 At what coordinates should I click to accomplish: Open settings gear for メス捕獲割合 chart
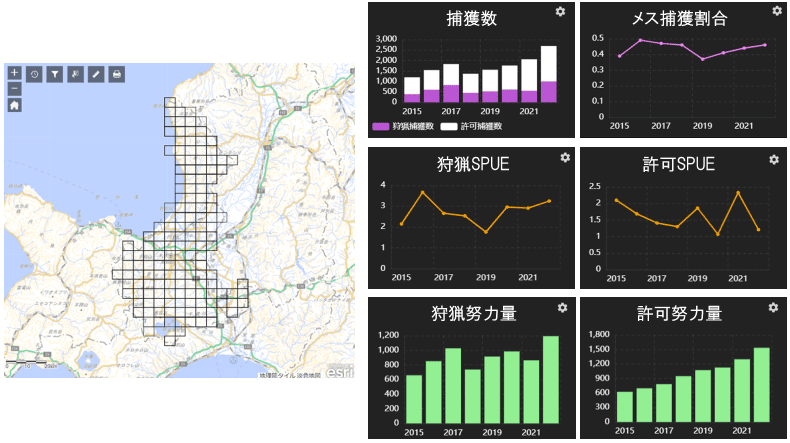point(776,12)
